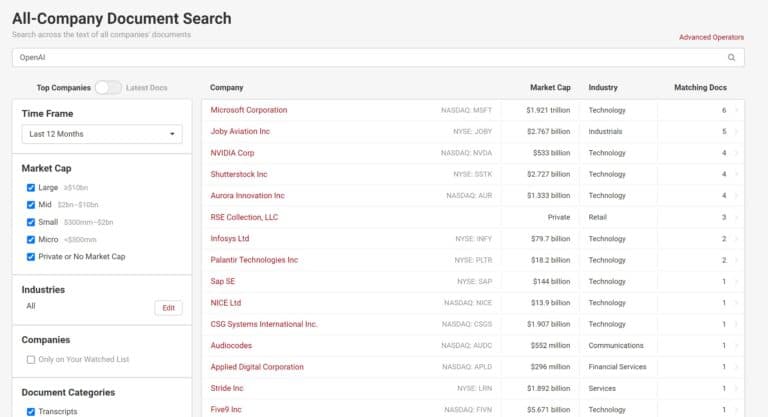Open Audiocodes company link
Viewport: 768px width, 417px height.
tap(231, 345)
